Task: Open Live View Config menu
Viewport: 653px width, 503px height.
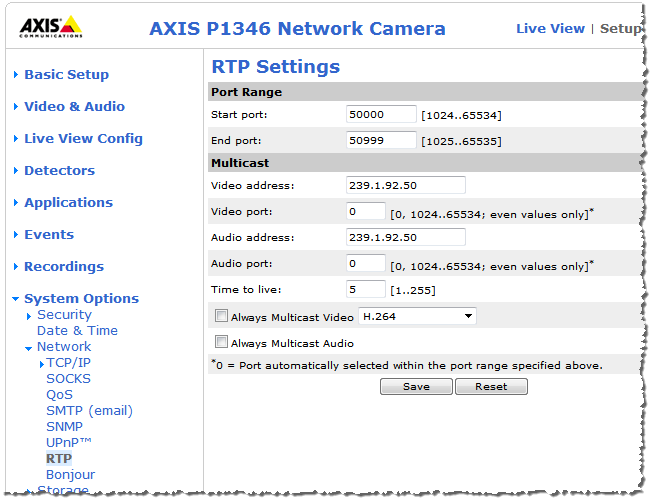Action: pos(83,139)
